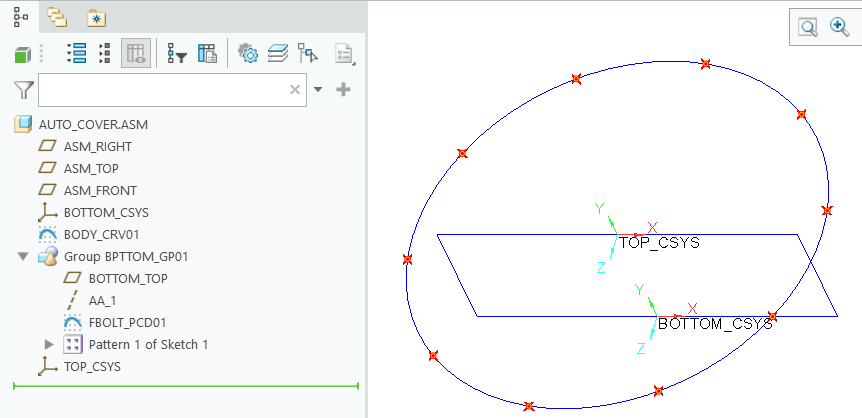Screen dimensions: 862x418
Task: Click the BOTTOM_CSYS coordinate system icon
Action: tap(48, 212)
